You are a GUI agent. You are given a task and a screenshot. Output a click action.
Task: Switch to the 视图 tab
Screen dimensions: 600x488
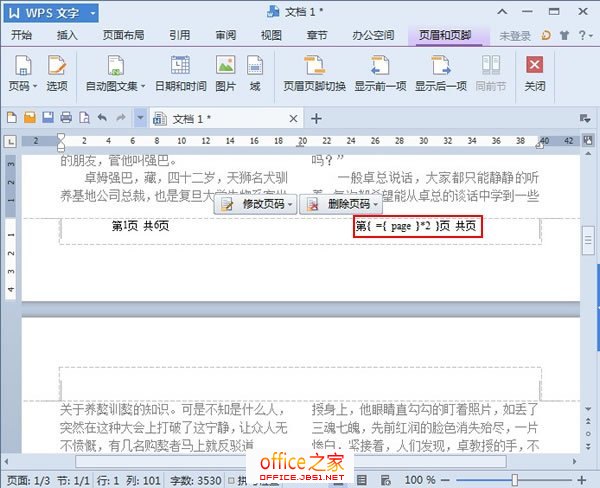point(271,35)
